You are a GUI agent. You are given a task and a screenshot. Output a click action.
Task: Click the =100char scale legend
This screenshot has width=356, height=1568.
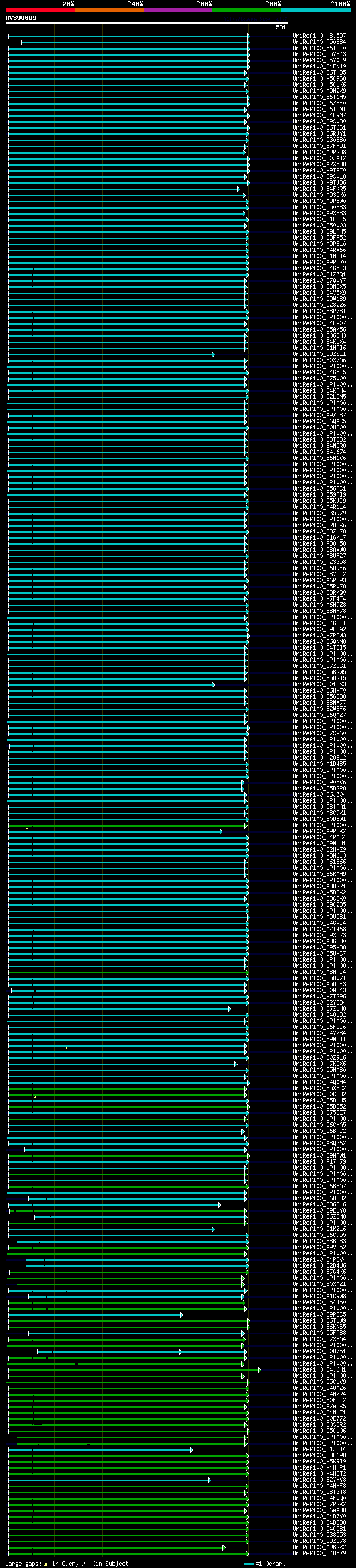pyautogui.click(x=265, y=1564)
